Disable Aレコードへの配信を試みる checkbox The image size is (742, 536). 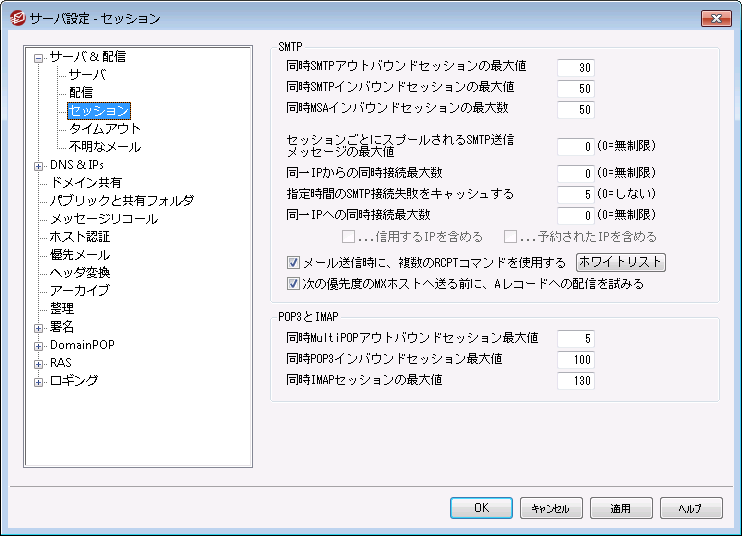(x=293, y=283)
